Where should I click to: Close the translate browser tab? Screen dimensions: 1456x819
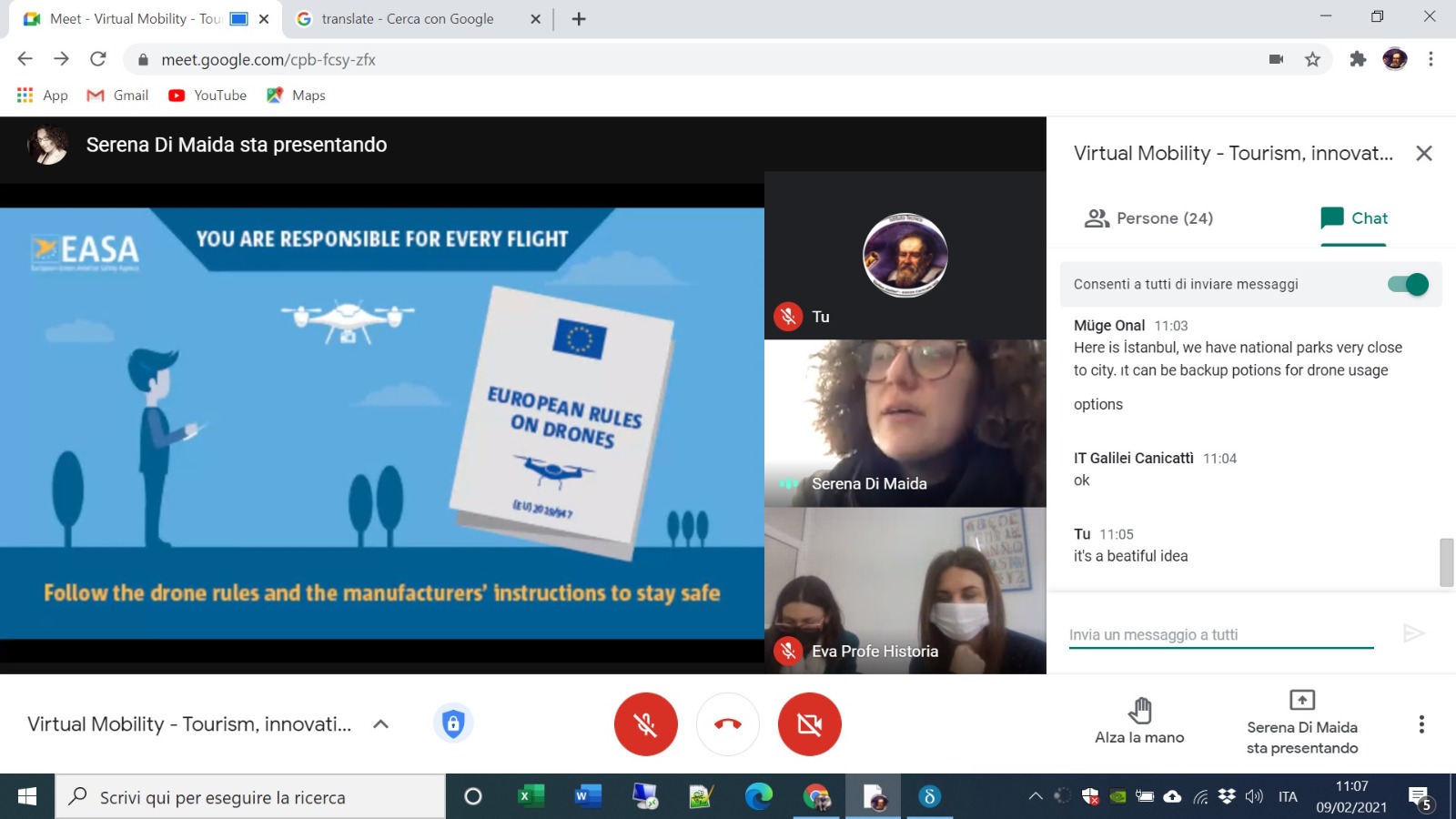[535, 19]
